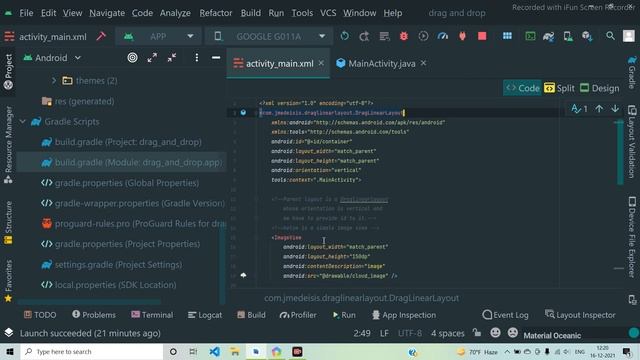
Task: Click the Windows Start button
Action: tap(10, 351)
